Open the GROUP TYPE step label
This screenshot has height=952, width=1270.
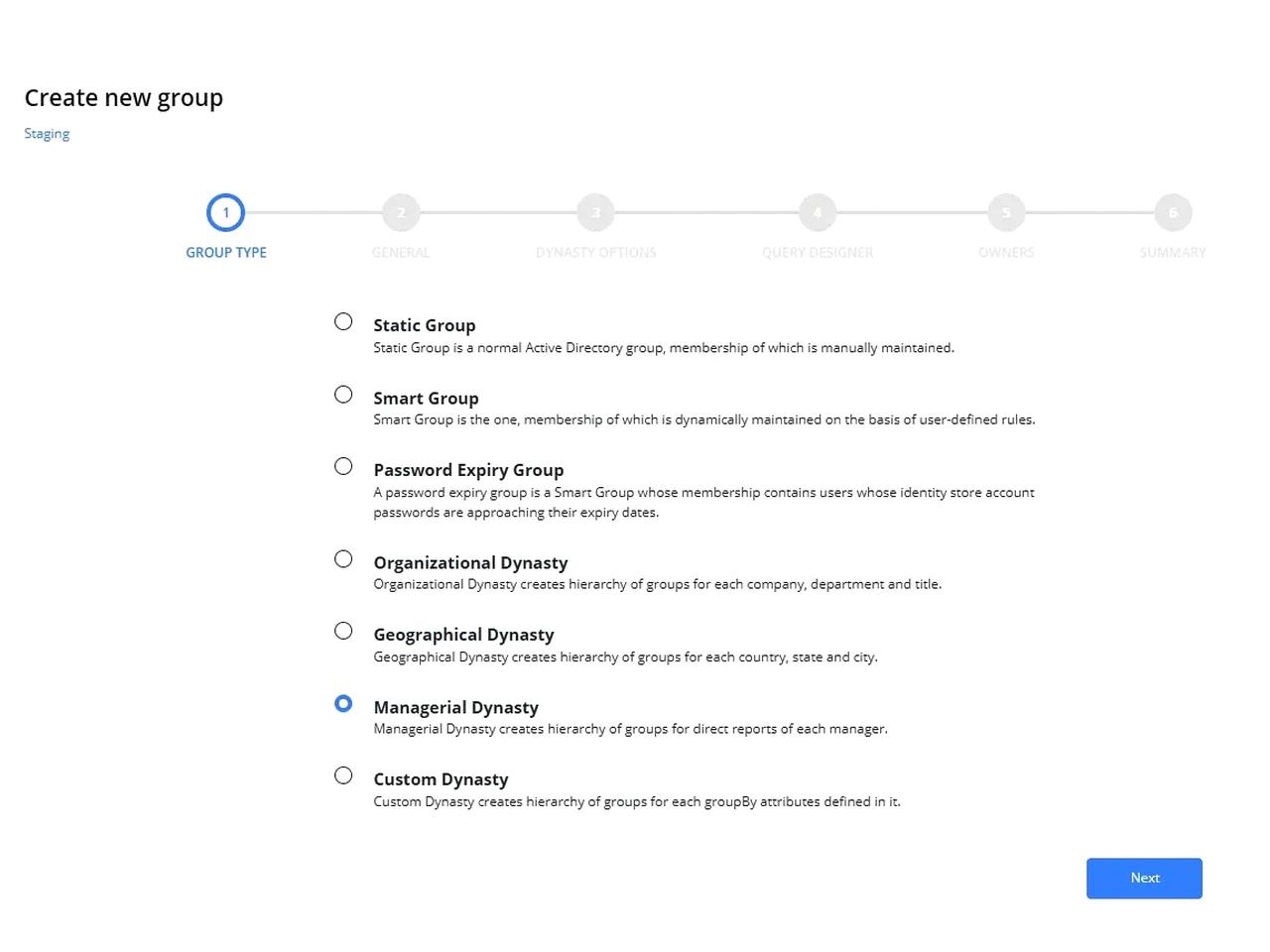[225, 252]
